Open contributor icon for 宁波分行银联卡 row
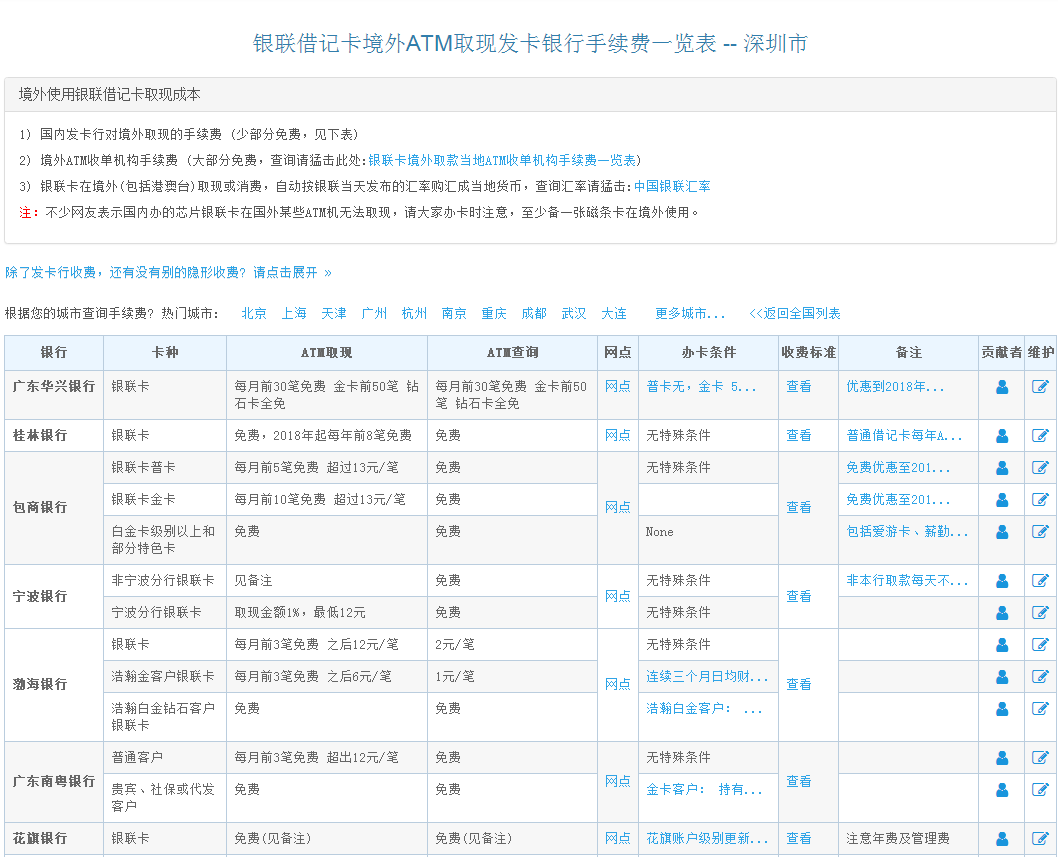Screen dimensions: 1058x857 [x=1002, y=613]
